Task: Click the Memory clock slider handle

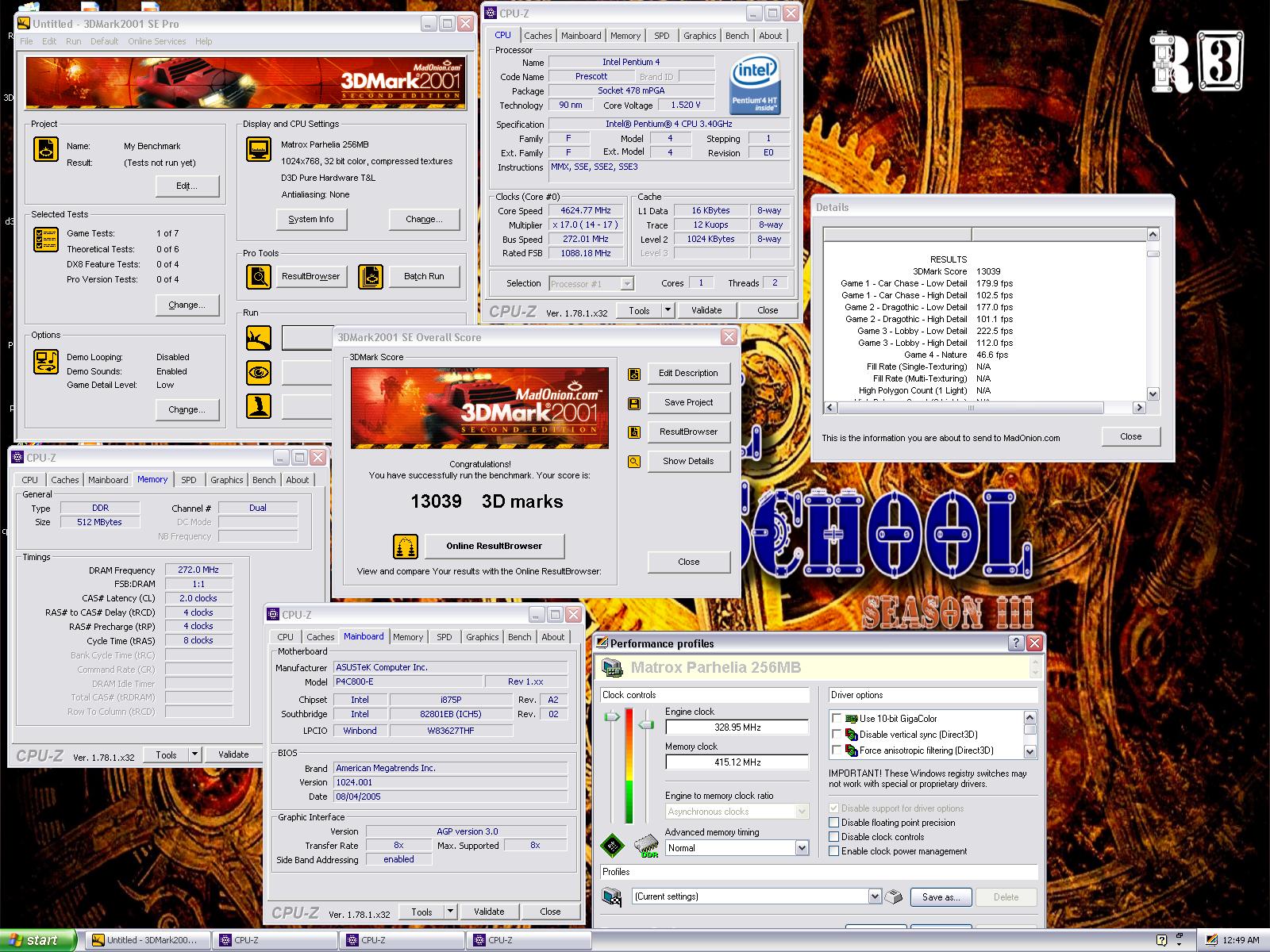Action: [x=647, y=724]
